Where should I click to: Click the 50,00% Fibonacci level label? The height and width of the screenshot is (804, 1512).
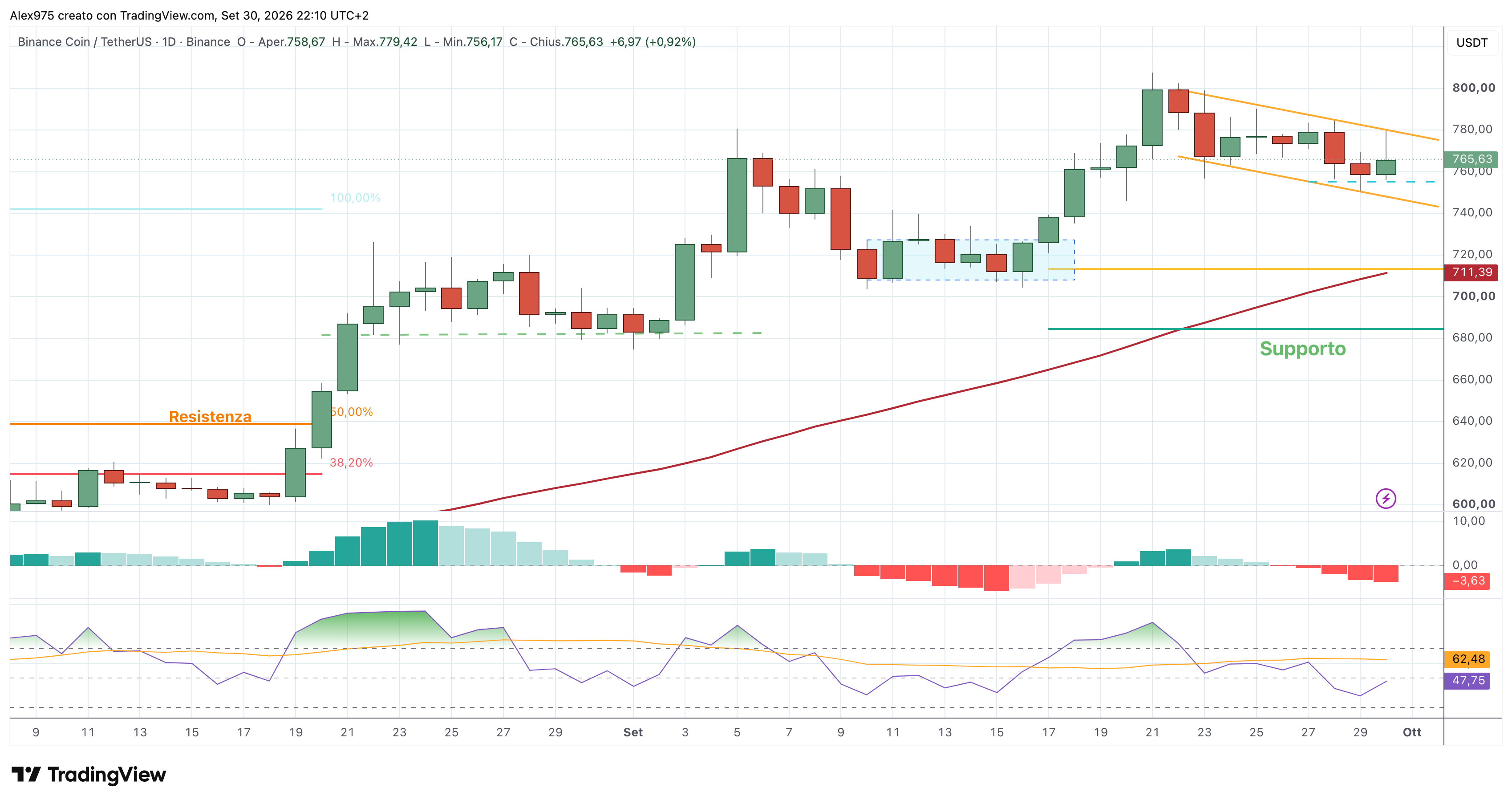click(x=352, y=412)
